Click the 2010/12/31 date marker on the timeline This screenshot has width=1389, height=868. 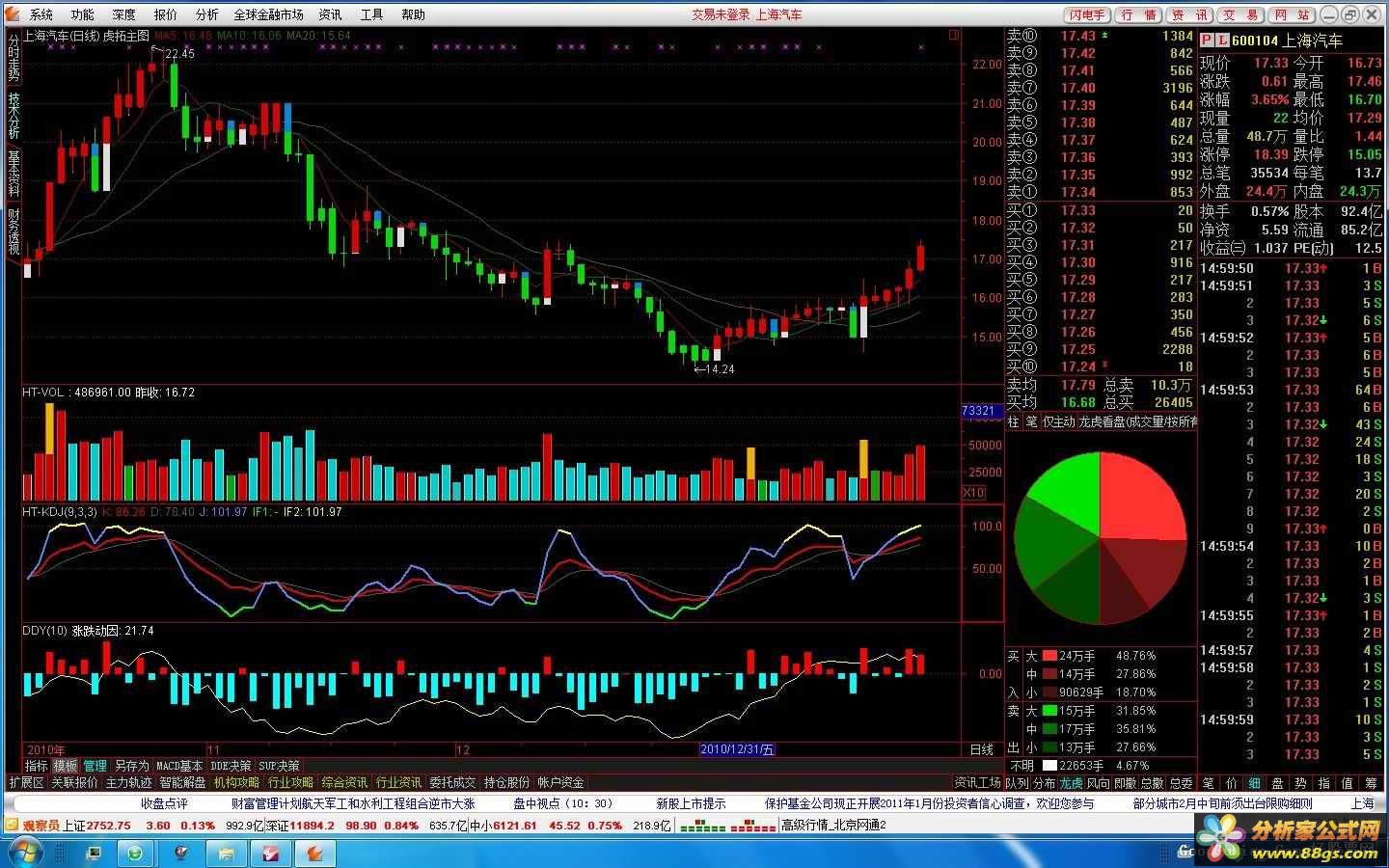(x=737, y=749)
